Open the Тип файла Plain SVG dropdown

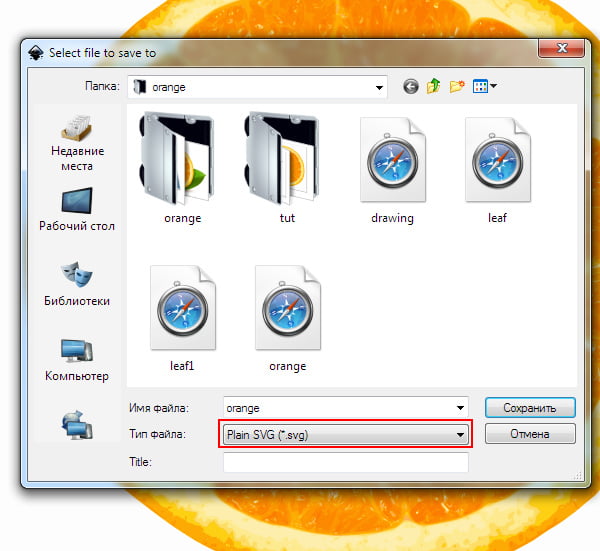click(346, 434)
